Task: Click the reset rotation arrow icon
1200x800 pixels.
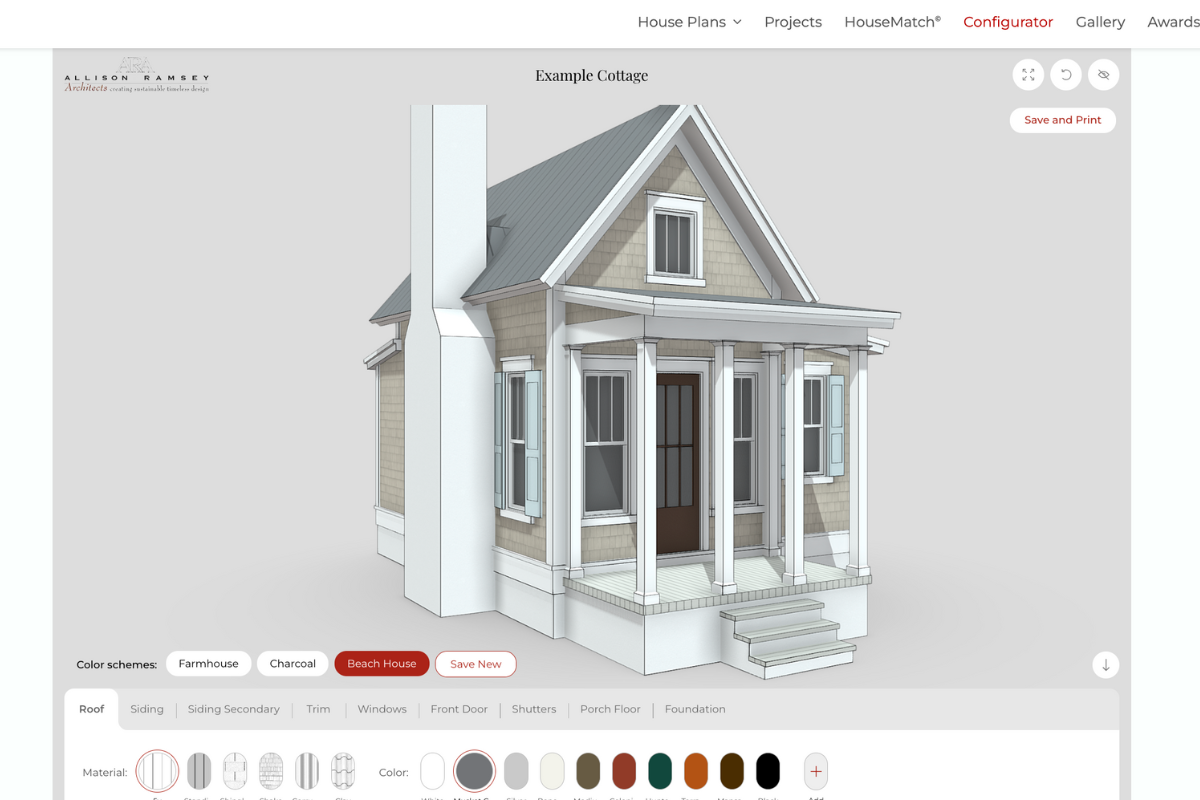Action: 1066,75
